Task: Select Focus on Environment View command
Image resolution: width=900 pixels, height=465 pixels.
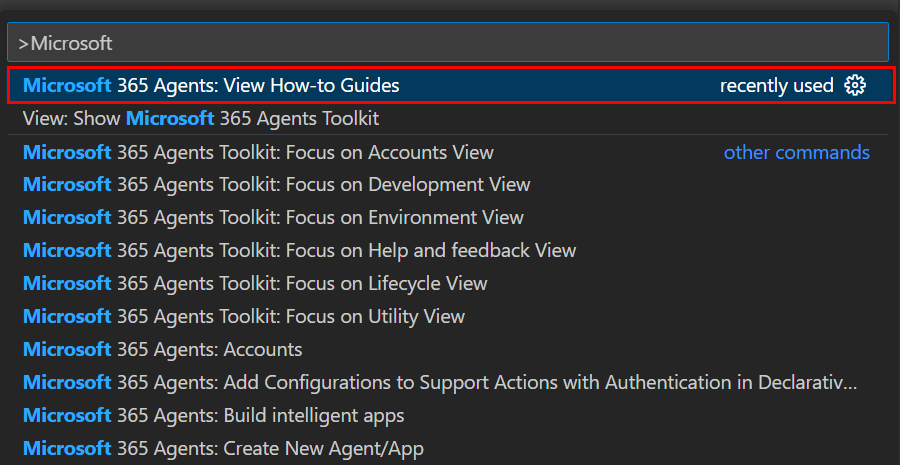Action: [273, 218]
